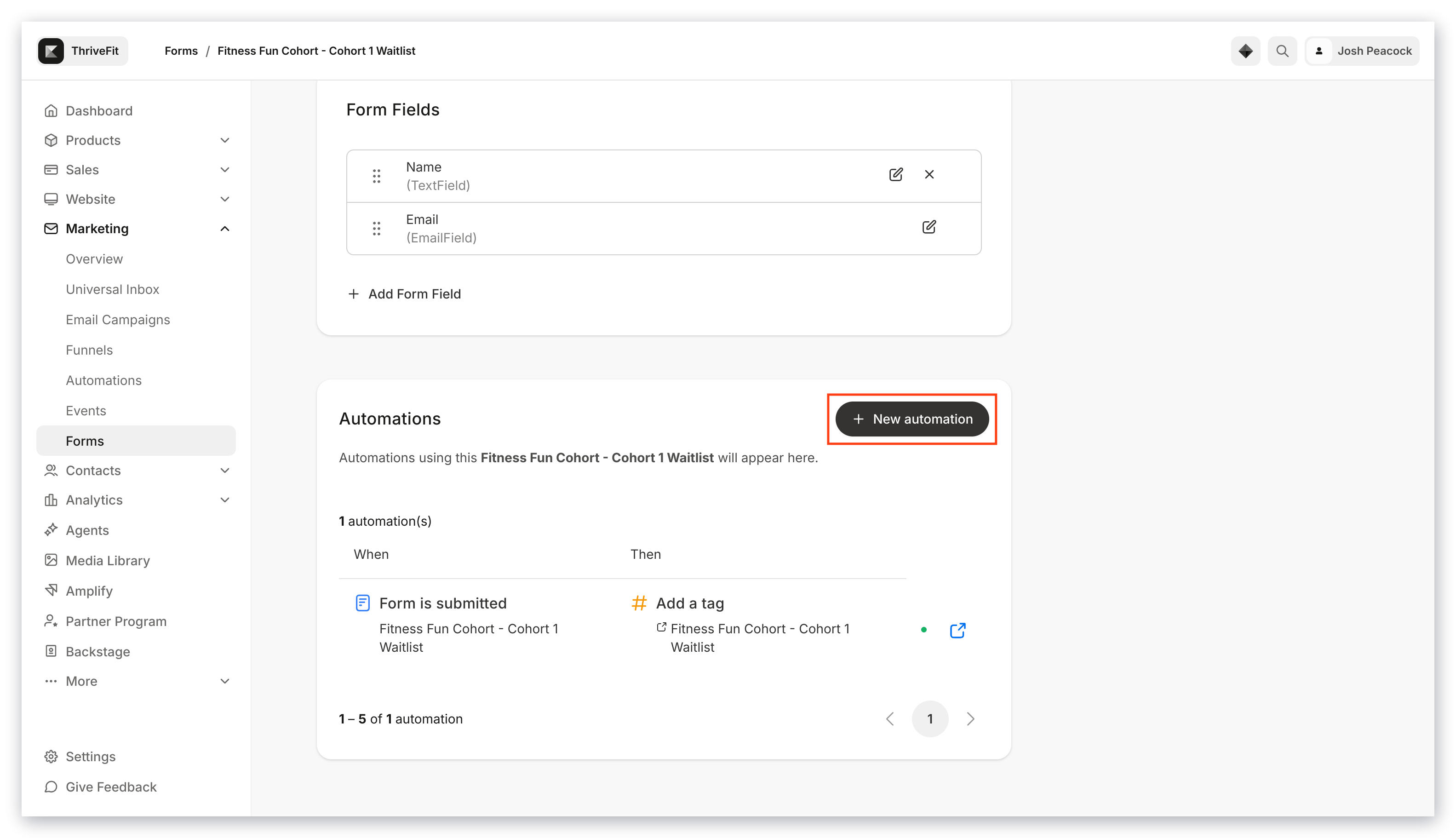Open Partner Program user icon

[x=51, y=621]
